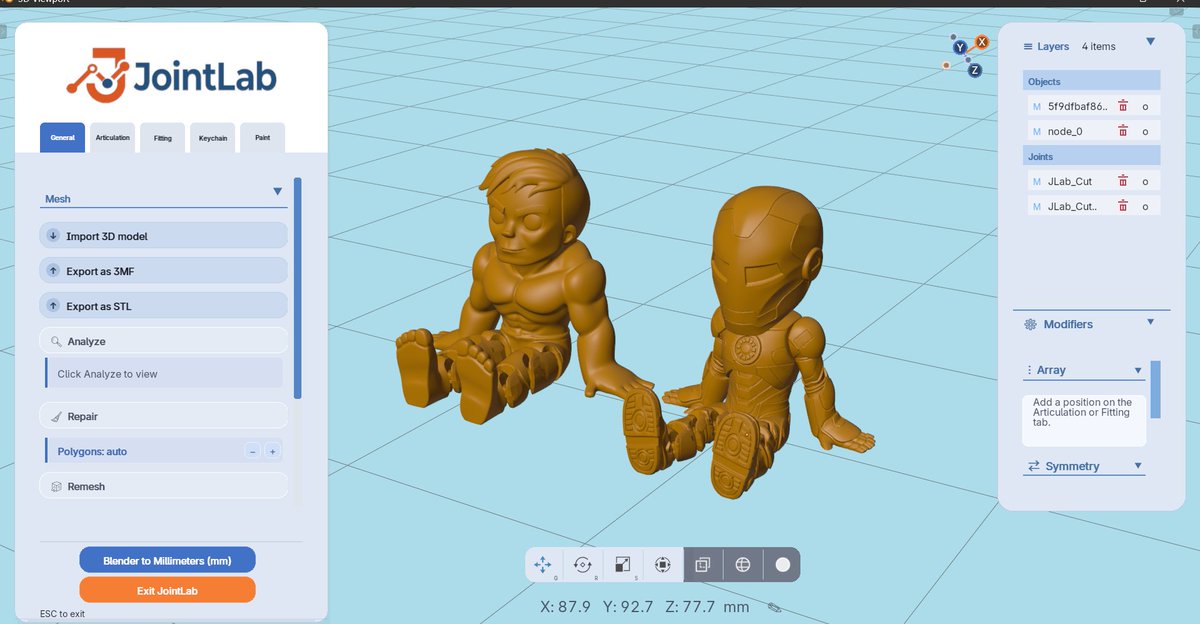Image resolution: width=1200 pixels, height=624 pixels.
Task: Collapse the Modifiers panel arrow
Action: [1150, 322]
